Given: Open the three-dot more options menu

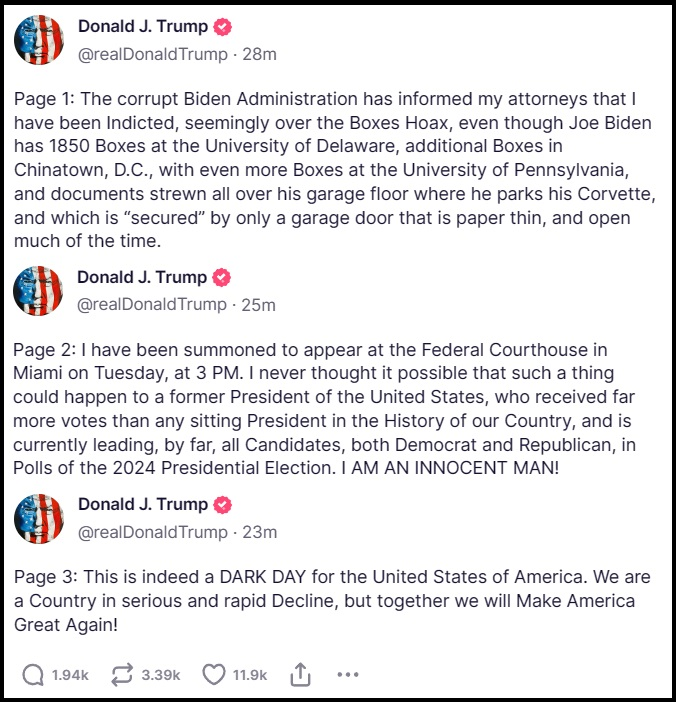Looking at the screenshot, I should (x=348, y=675).
